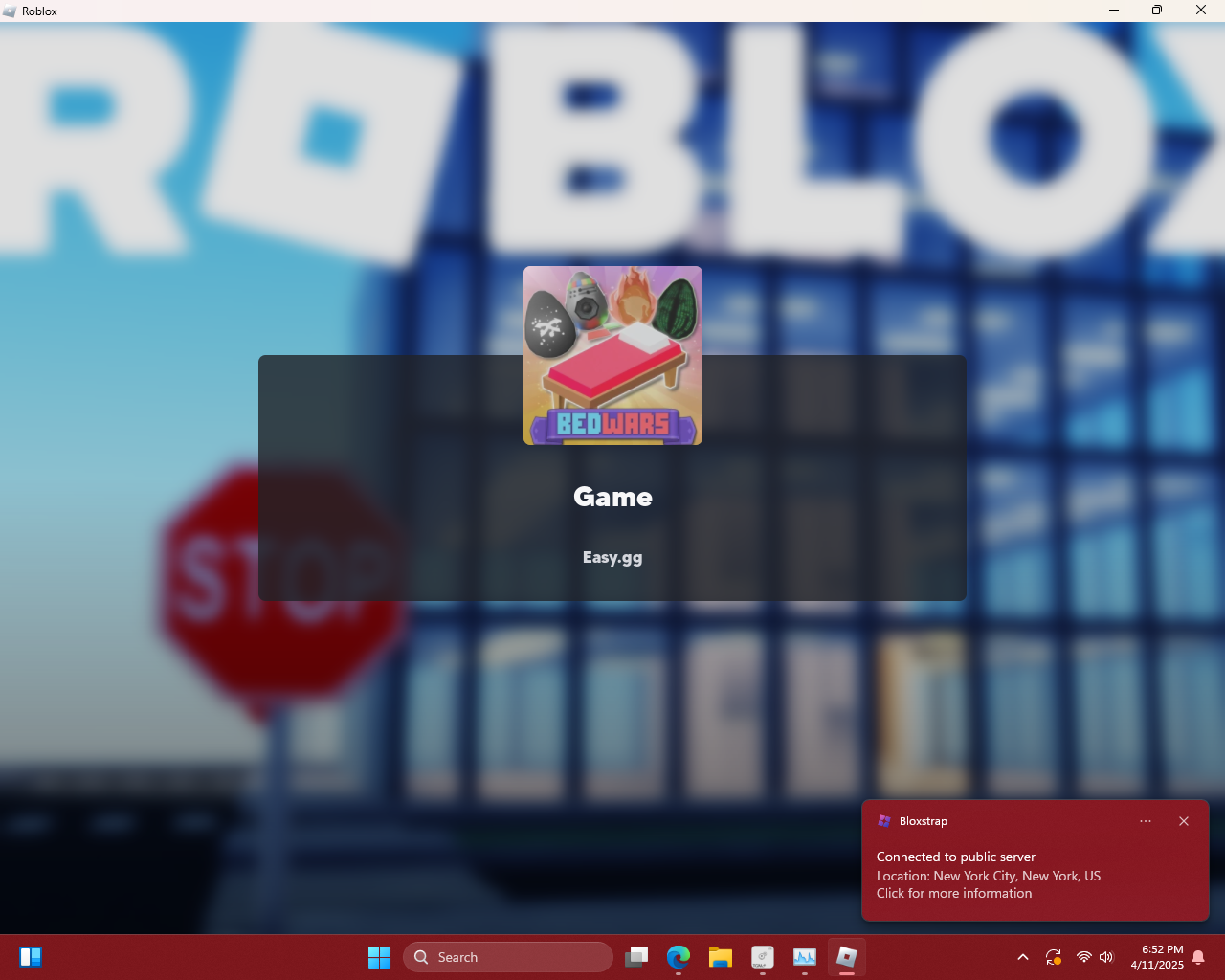The height and width of the screenshot is (980, 1225).
Task: Click "Connected to public server" notification text
Action: (956, 857)
